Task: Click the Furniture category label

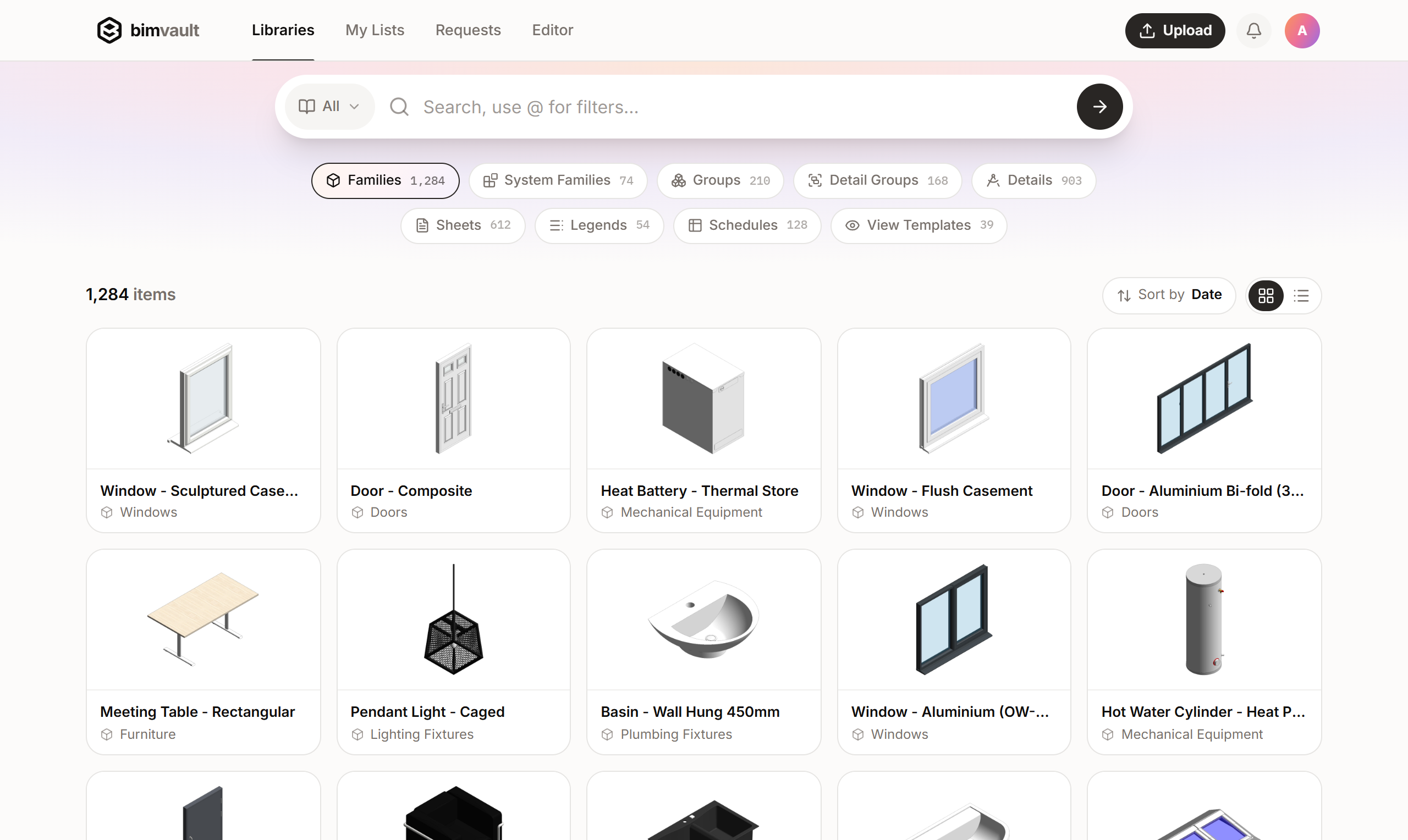Action: 148,734
